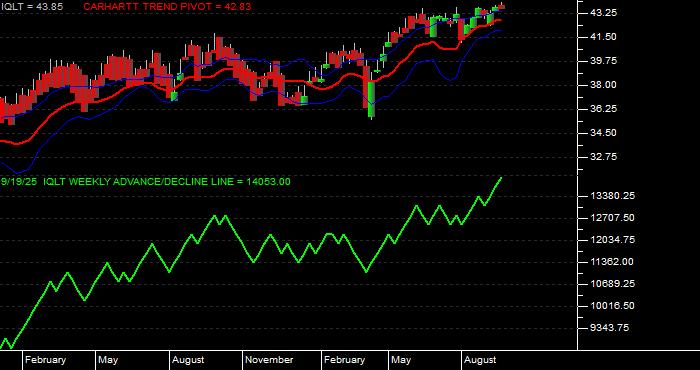Viewport: 700px width, 370px height.
Task: Click the 10016.50 indicator axis value
Action: point(611,306)
